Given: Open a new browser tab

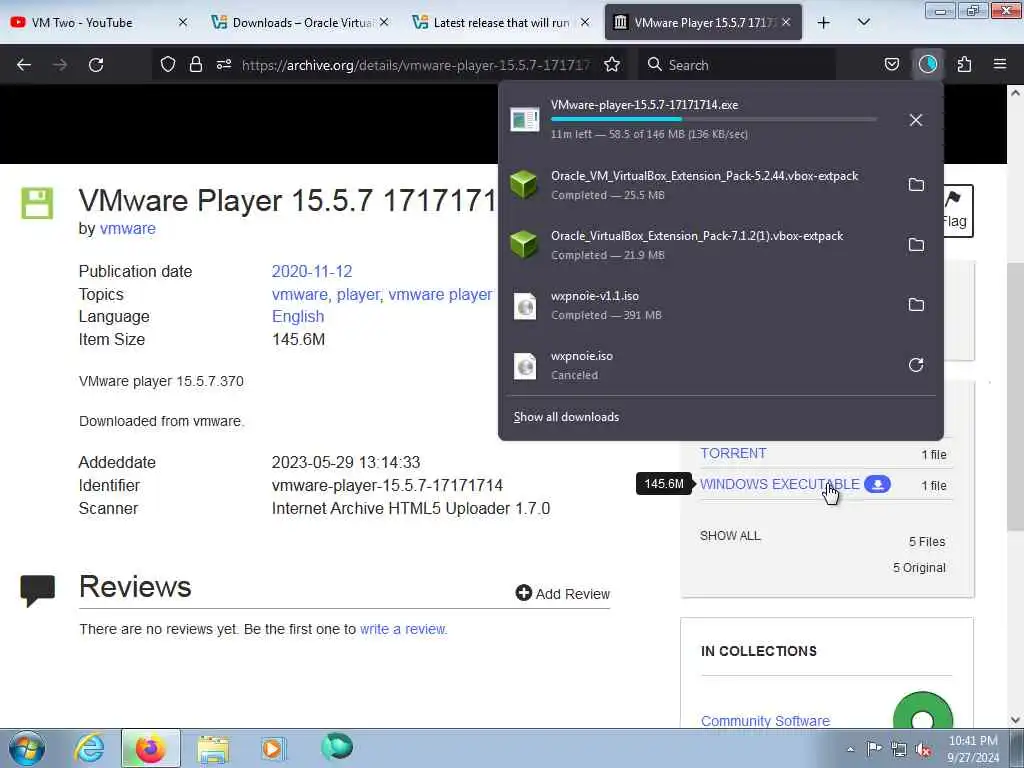Looking at the screenshot, I should pyautogui.click(x=824, y=23).
